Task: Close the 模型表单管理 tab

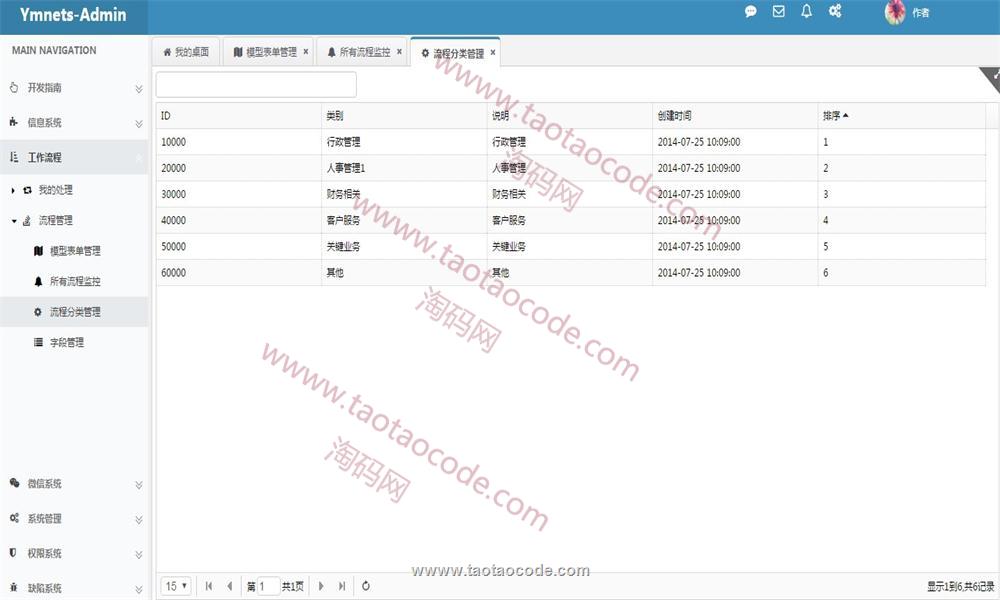Action: [x=305, y=51]
